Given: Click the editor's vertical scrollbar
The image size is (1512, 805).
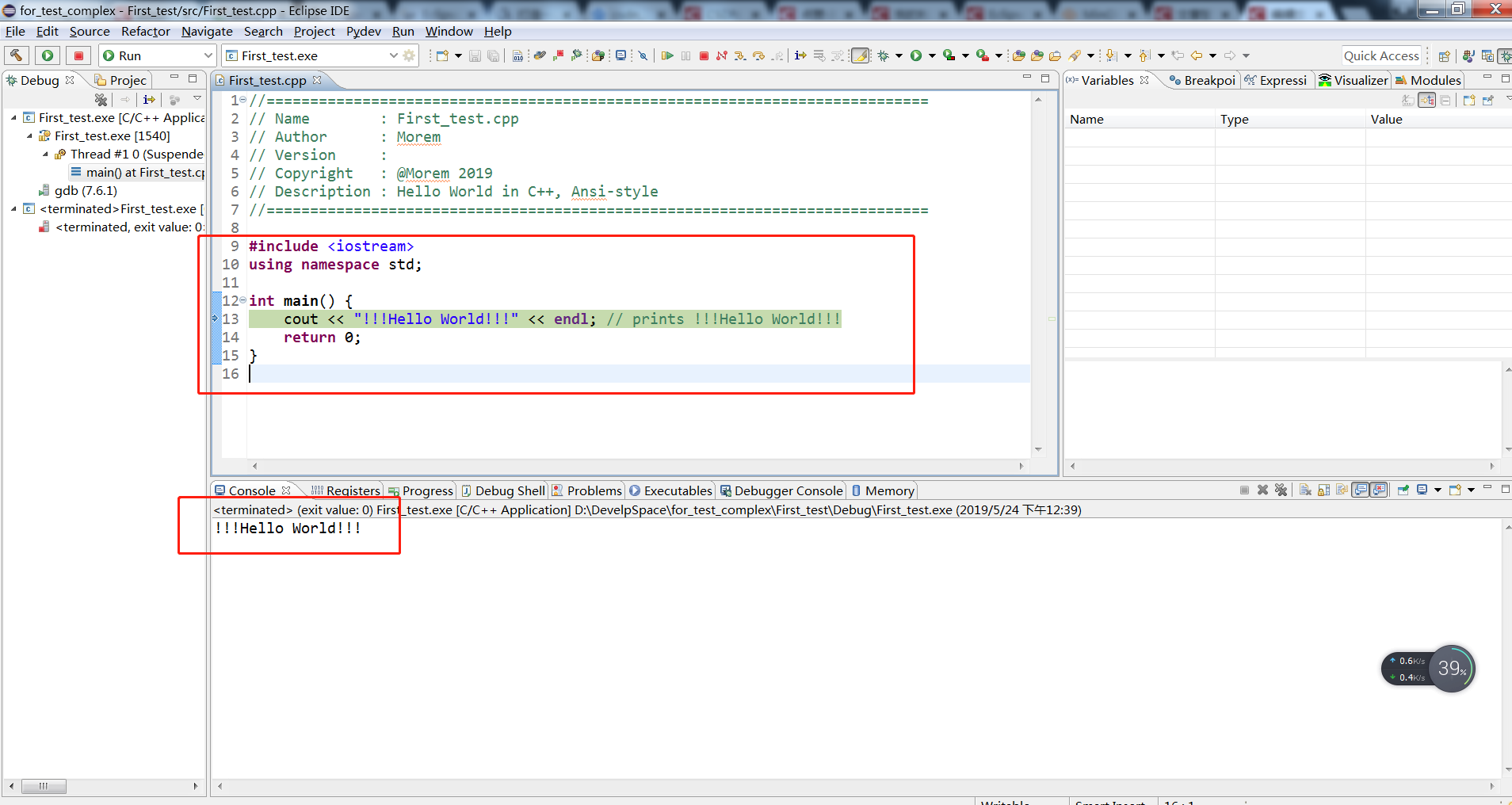Looking at the screenshot, I should pyautogui.click(x=1039, y=277).
